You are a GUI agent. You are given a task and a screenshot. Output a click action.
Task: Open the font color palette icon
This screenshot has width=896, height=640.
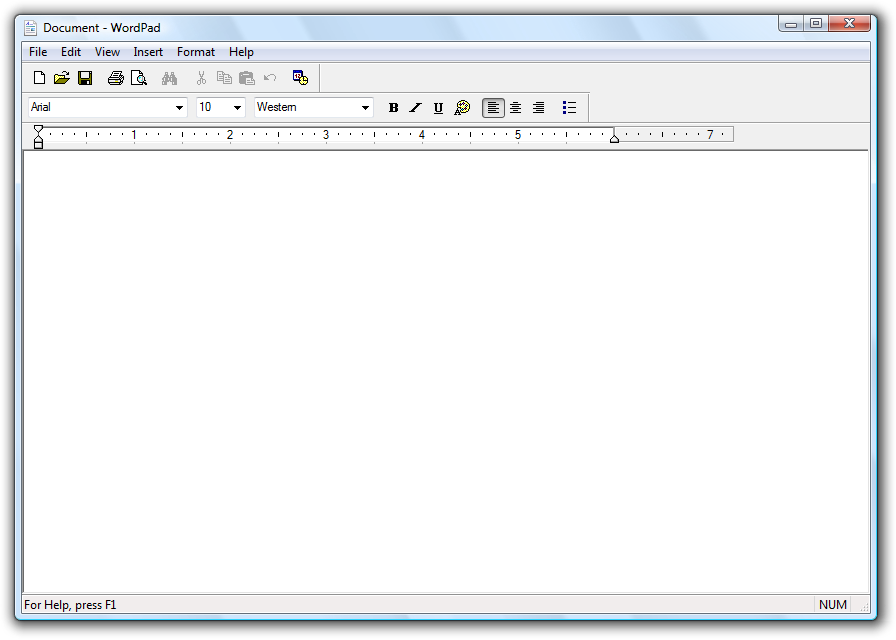(462, 107)
